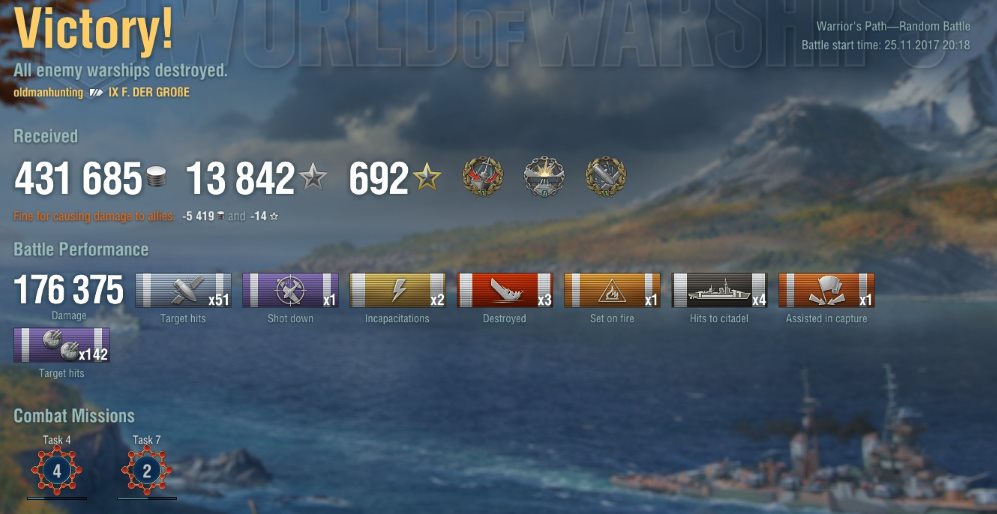Click the IX F. DER GROßE ship name

tap(149, 92)
